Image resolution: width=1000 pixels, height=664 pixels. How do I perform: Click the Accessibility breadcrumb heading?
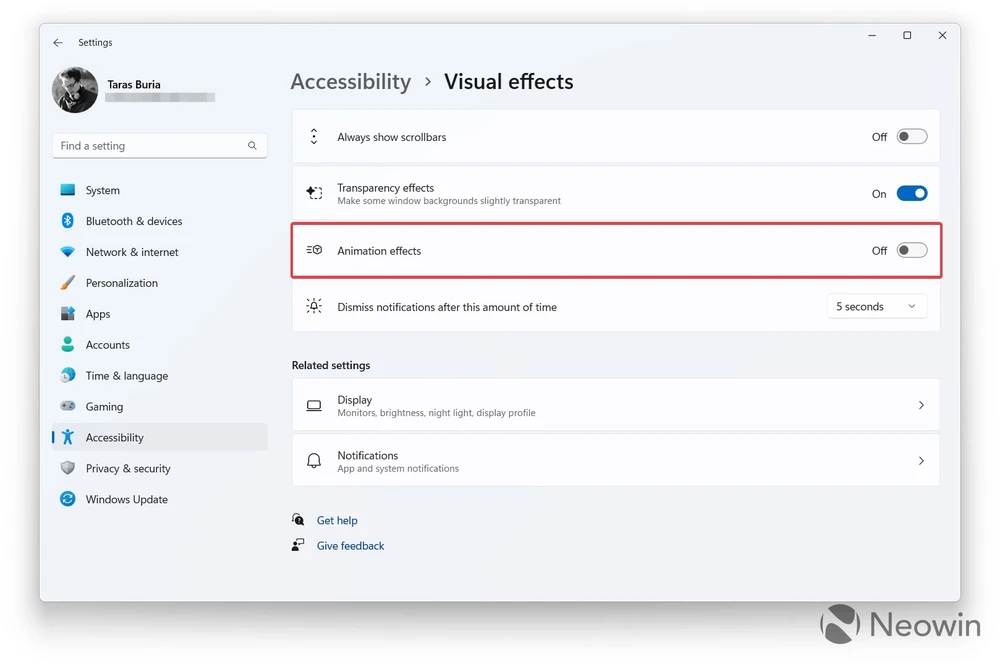tap(350, 82)
